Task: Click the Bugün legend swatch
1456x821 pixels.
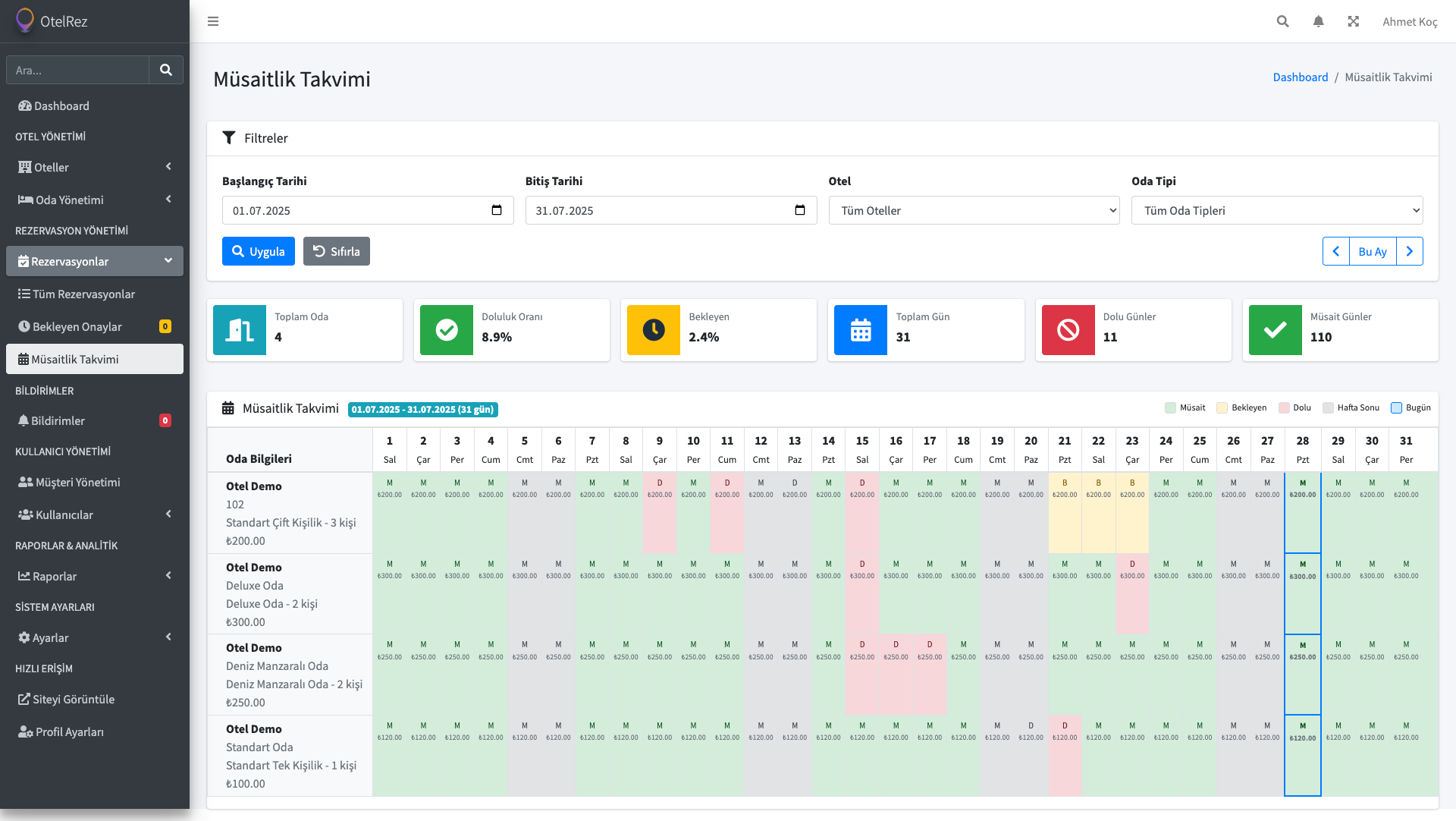Action: [1396, 408]
